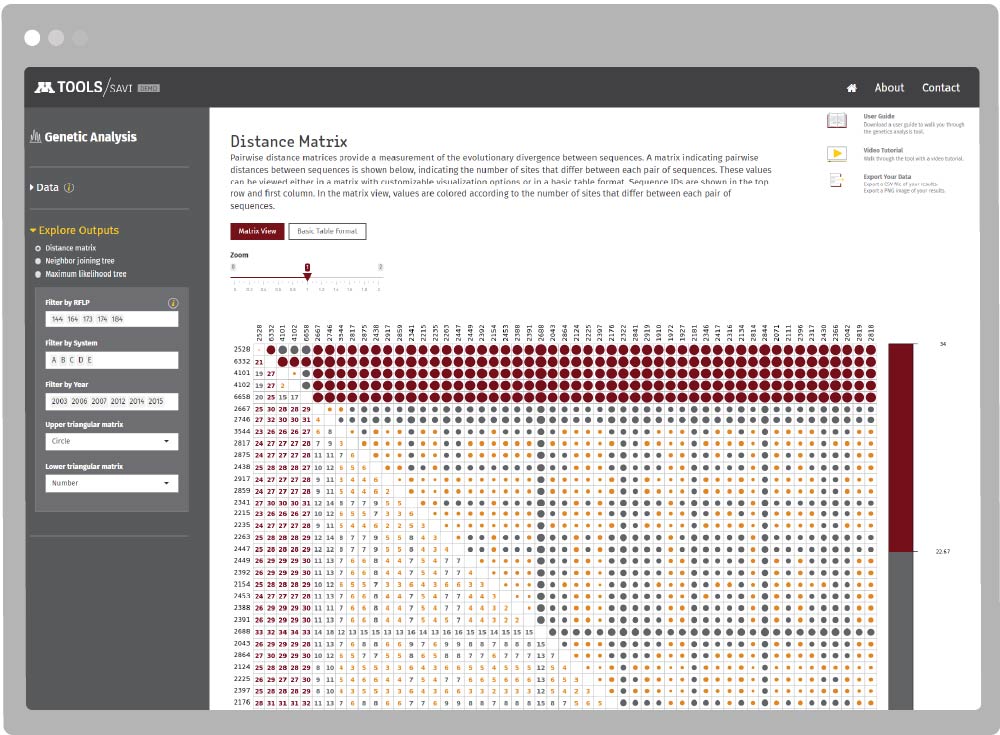This screenshot has width=1000, height=735.
Task: Select the Maximum likelihood tree option
Action: (x=38, y=274)
